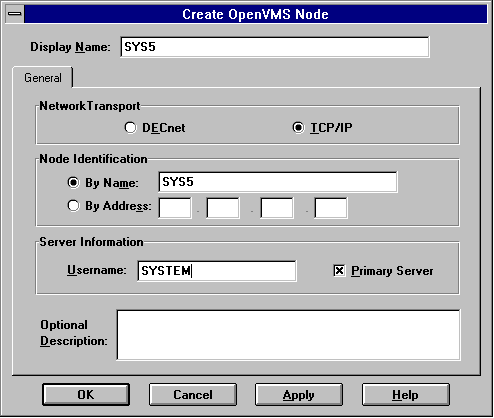Screen dimensions: 494x418
Task: Click the By Name text field
Action: click(278, 182)
